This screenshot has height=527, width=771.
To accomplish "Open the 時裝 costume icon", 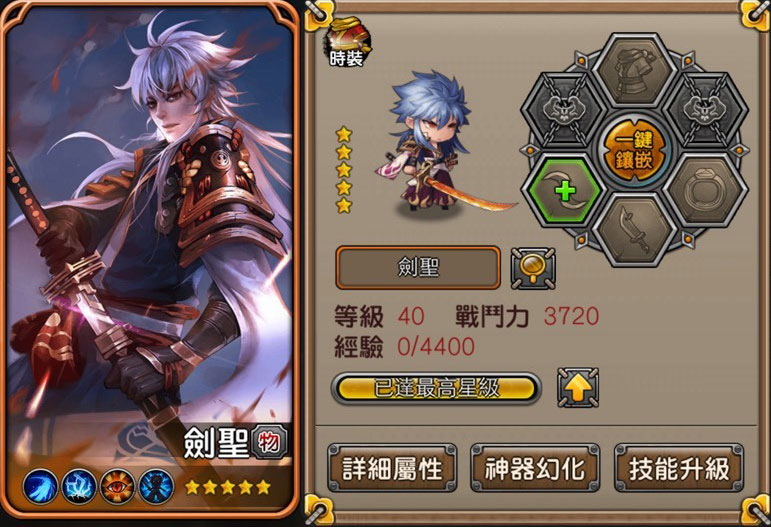I will tap(347, 42).
